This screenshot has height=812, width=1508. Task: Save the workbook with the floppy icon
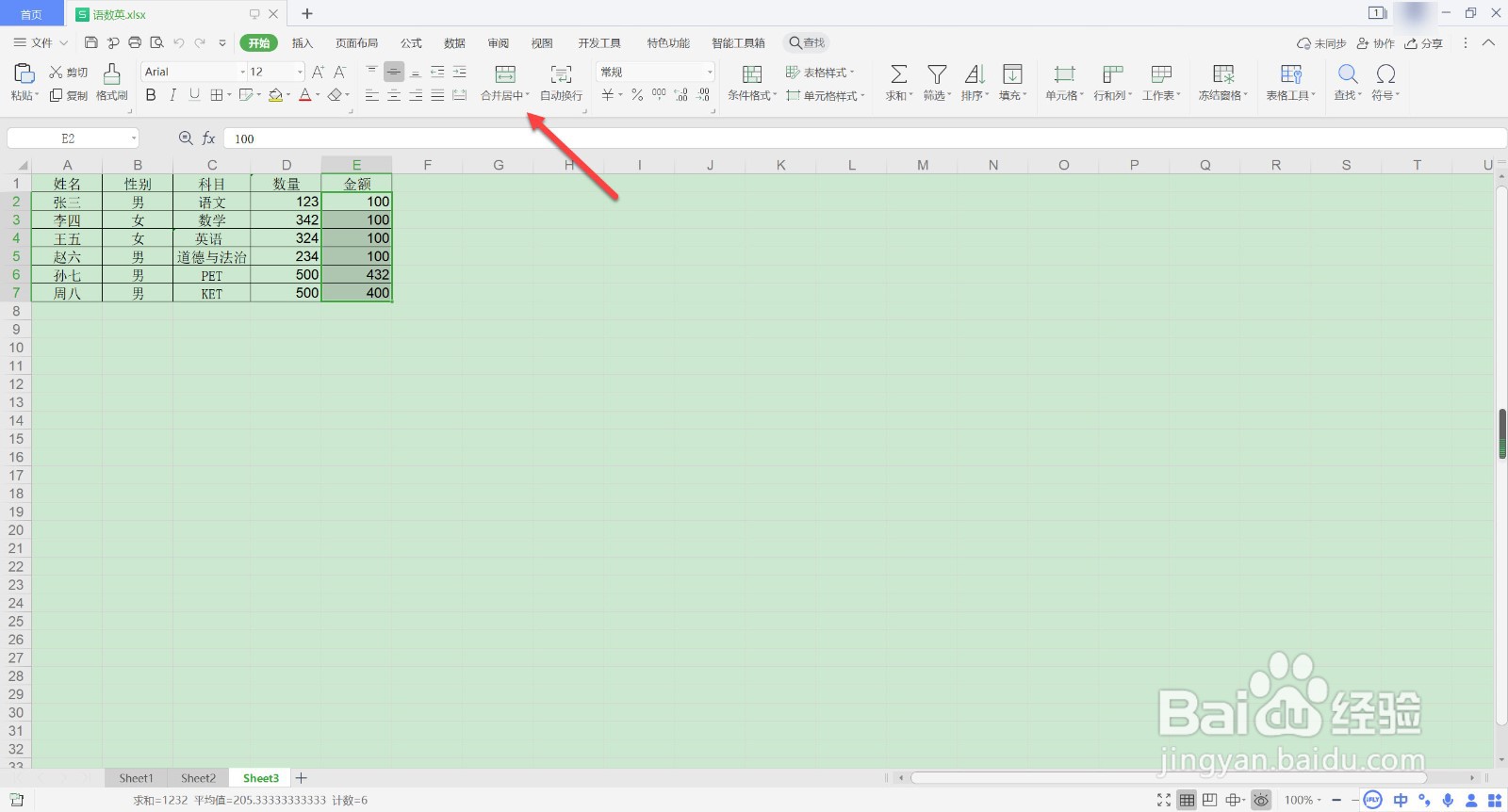(91, 42)
